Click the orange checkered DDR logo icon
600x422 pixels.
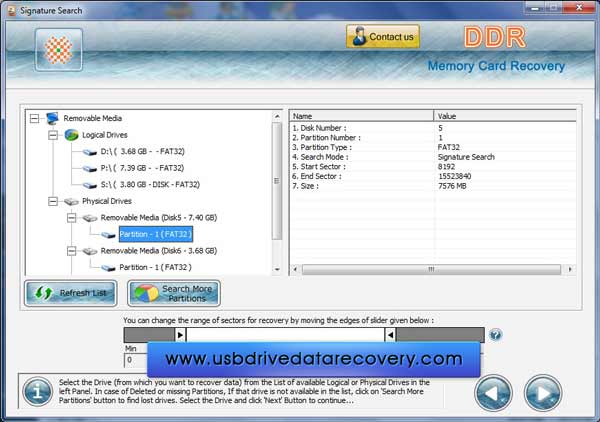[59, 50]
